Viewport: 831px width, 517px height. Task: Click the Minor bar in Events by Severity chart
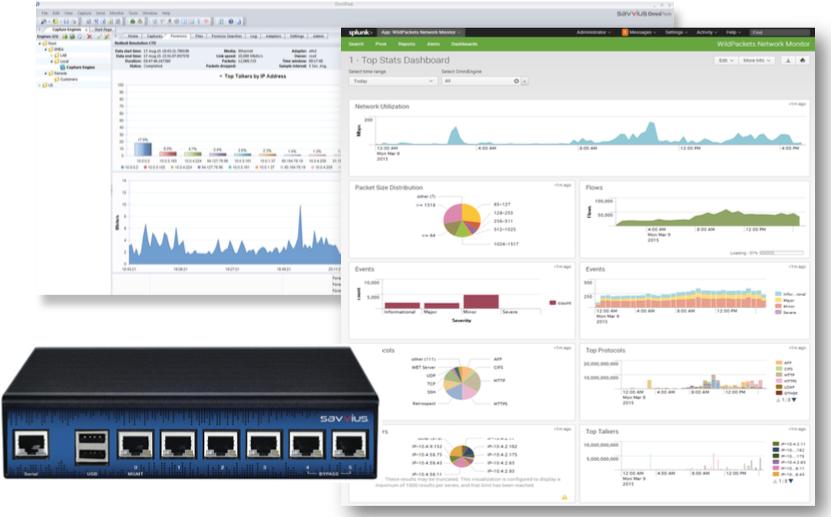pos(481,301)
